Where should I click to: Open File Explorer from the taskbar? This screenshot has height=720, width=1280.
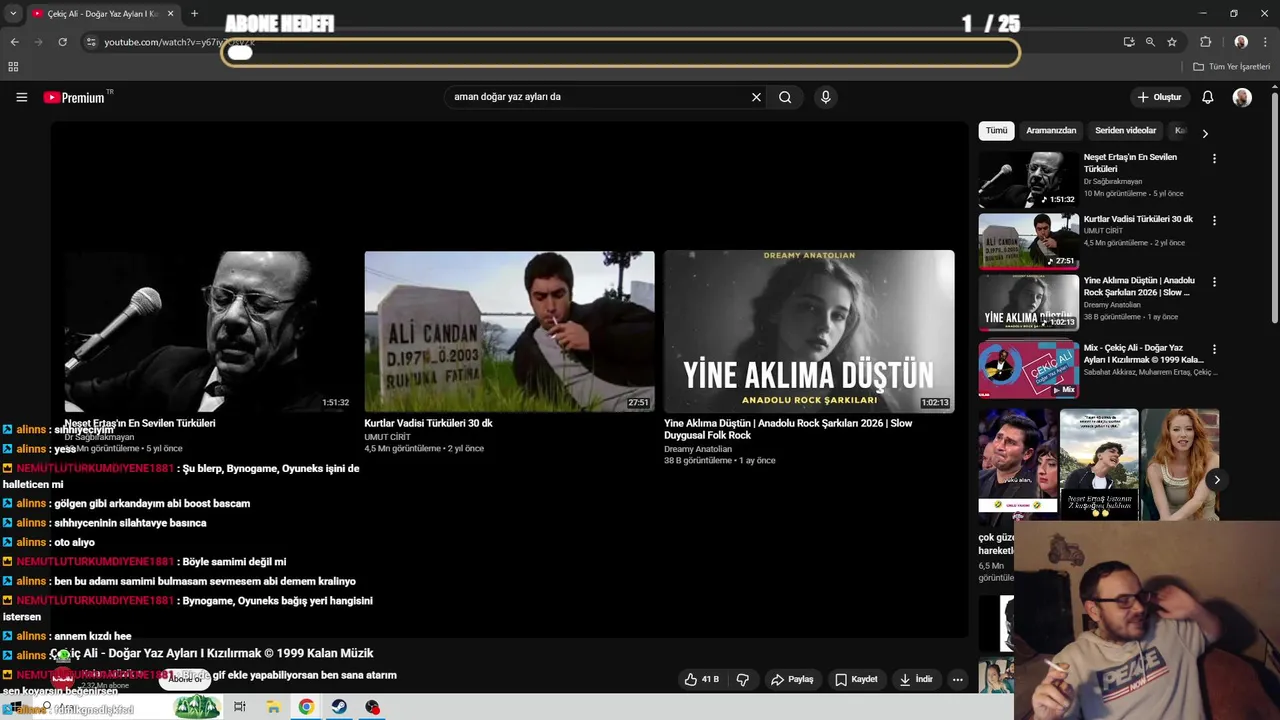(x=273, y=707)
